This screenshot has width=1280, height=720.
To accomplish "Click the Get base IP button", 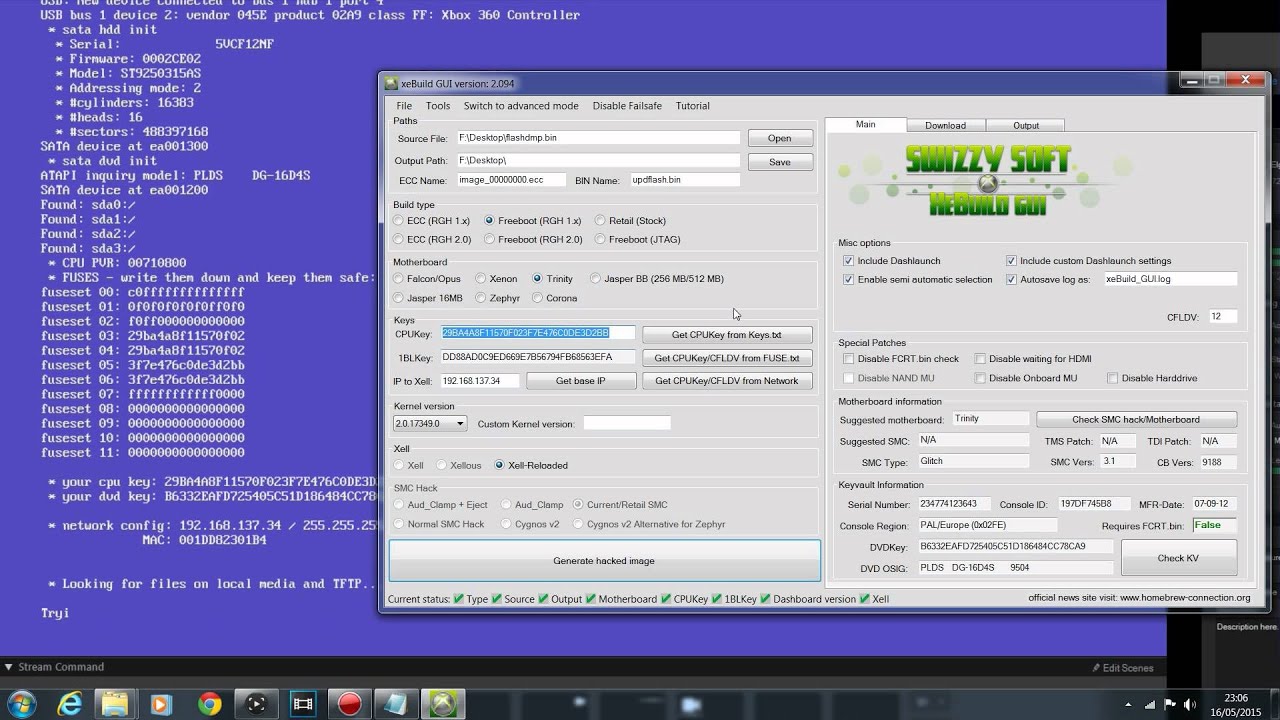I will (x=581, y=381).
